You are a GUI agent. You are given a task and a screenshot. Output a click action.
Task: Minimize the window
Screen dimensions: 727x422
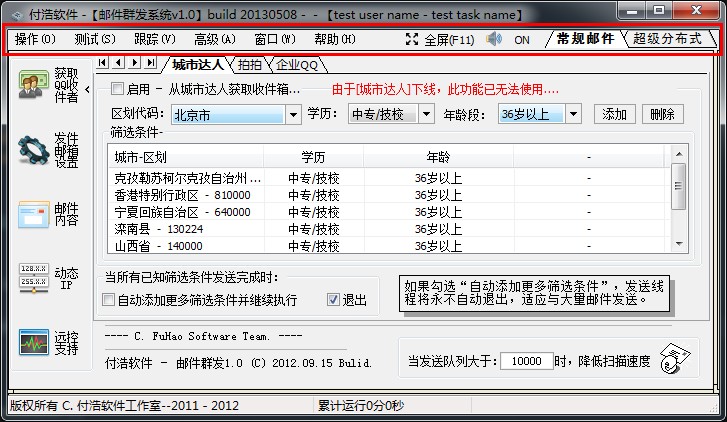pos(631,11)
